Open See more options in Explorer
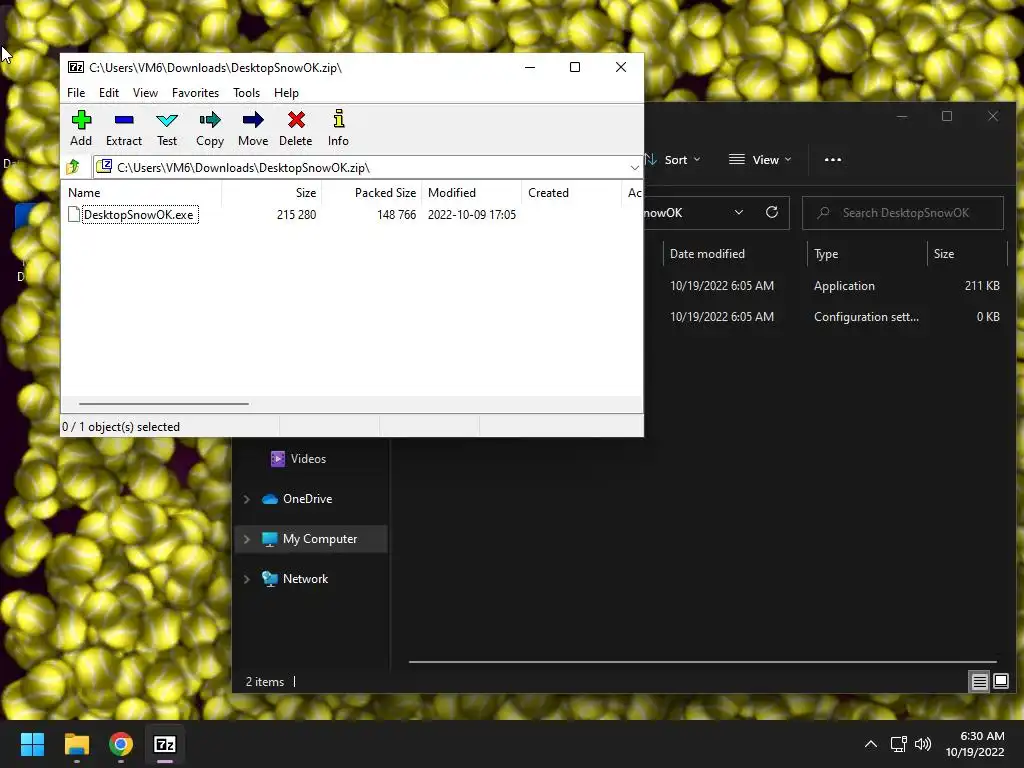 tap(833, 159)
